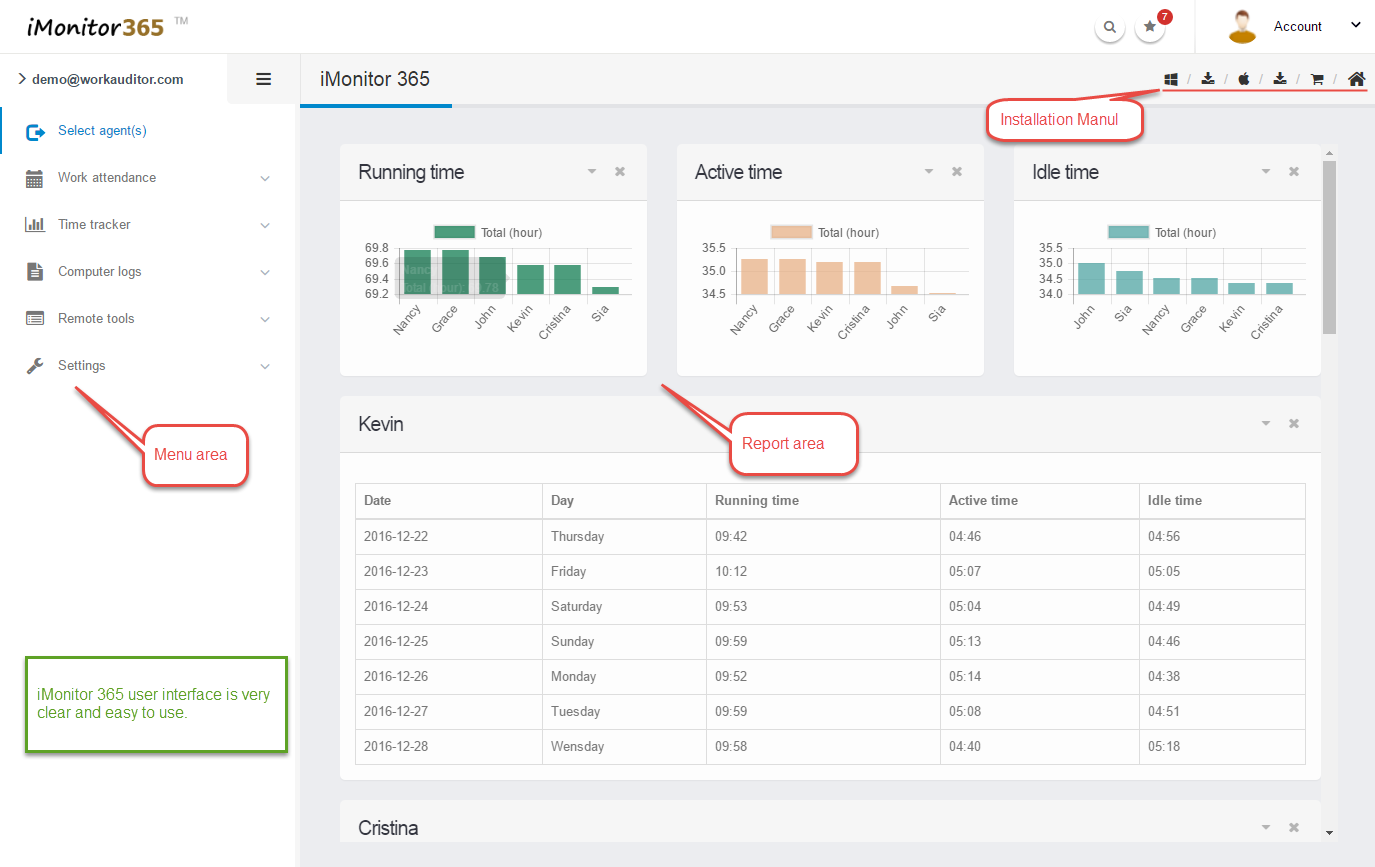The image size is (1375, 867).
Task: Toggle Active time chart orange legend
Action: [x=791, y=232]
